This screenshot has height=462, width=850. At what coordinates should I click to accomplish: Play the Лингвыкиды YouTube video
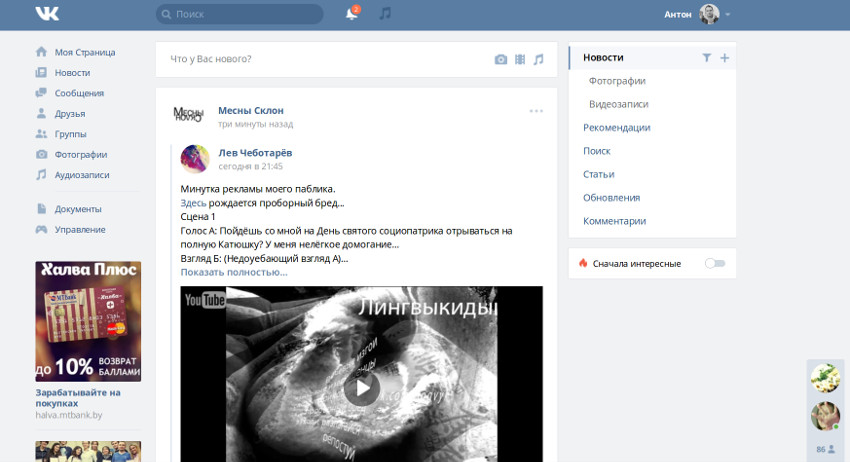pyautogui.click(x=361, y=387)
